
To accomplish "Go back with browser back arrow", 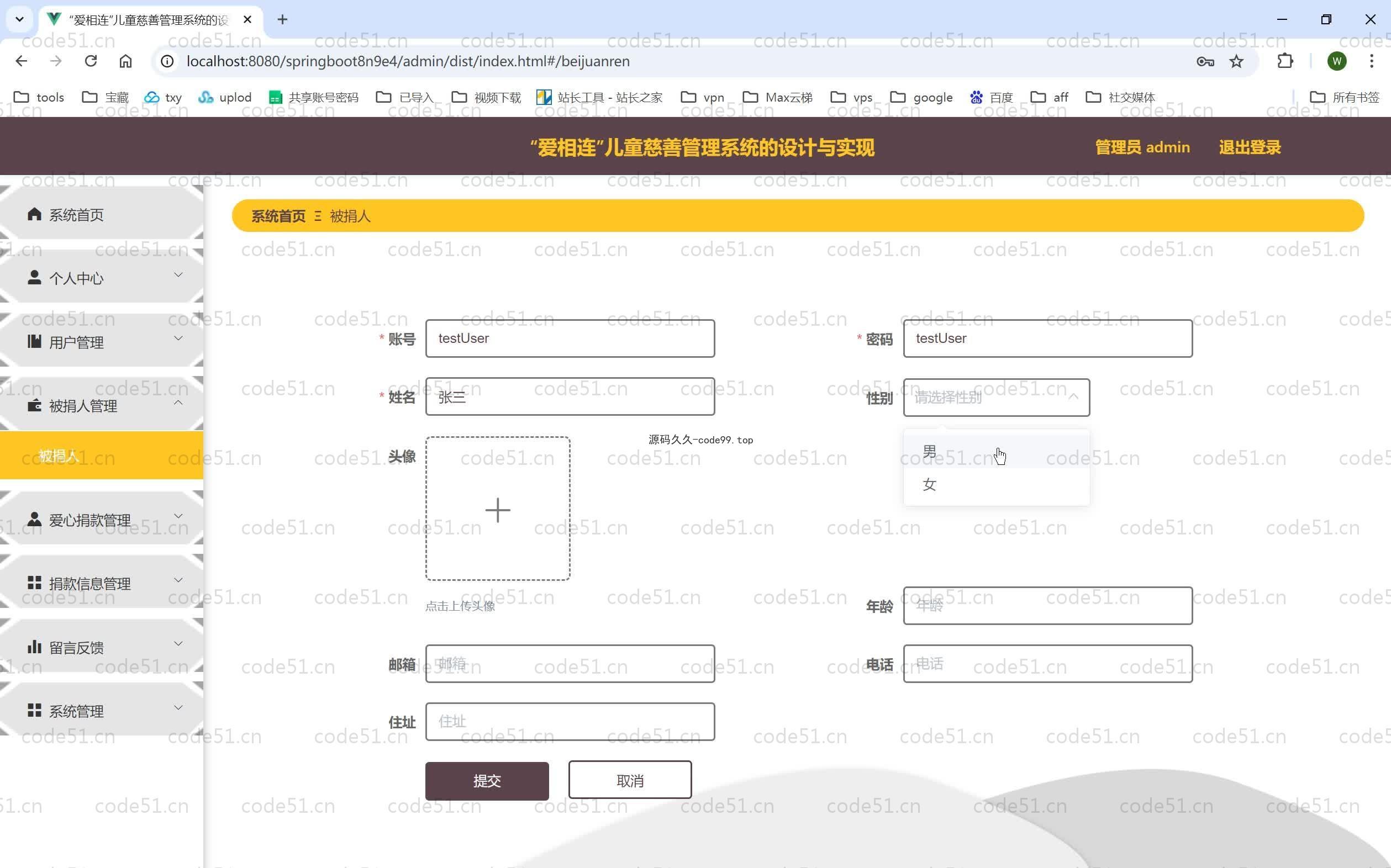I will (x=21, y=61).
